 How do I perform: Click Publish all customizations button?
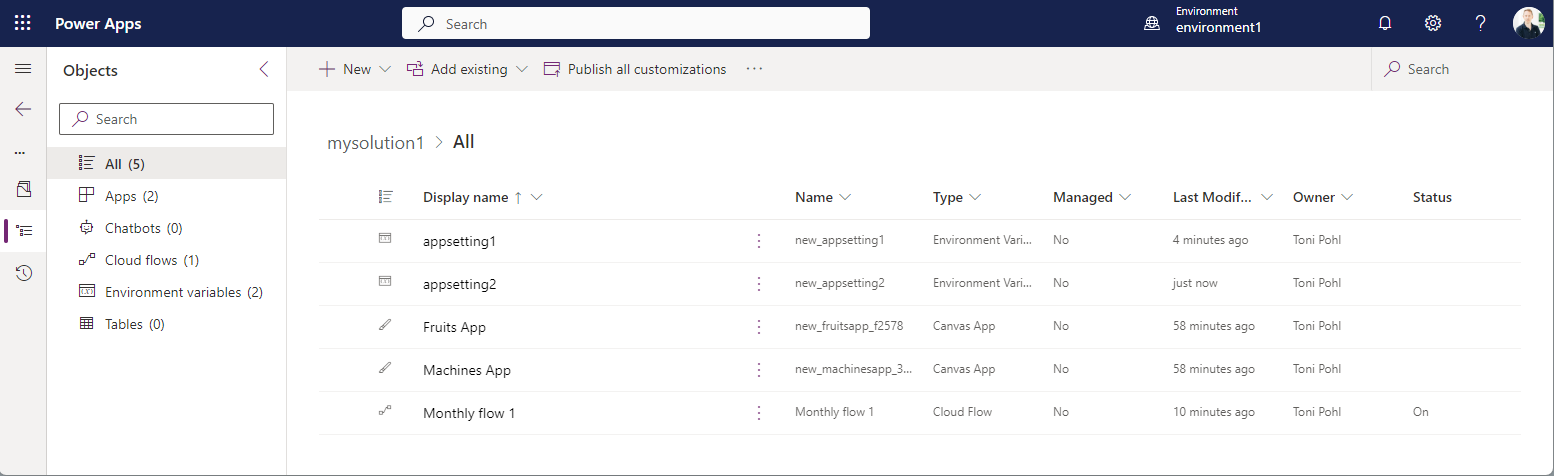[x=635, y=69]
